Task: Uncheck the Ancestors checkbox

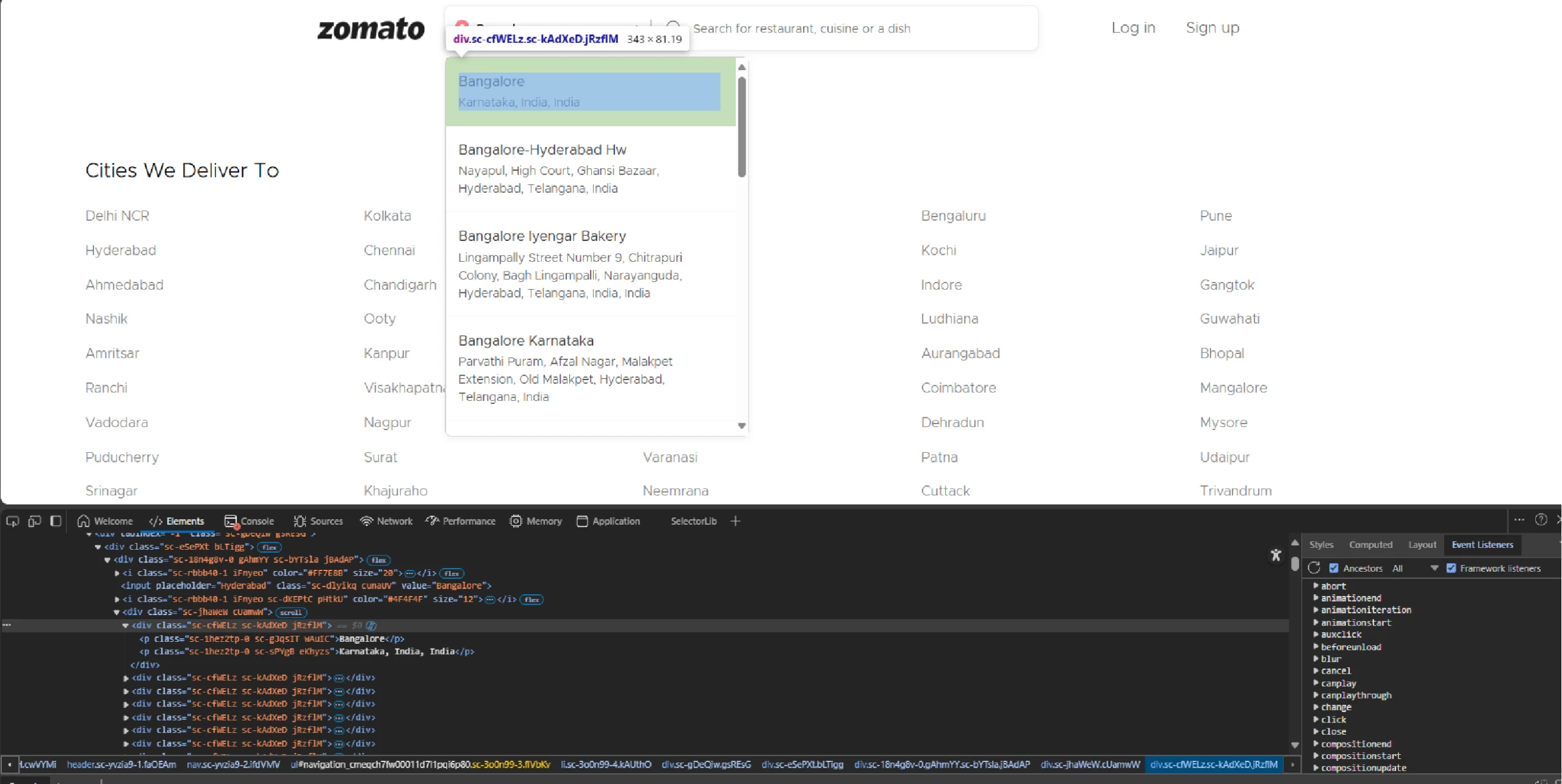Action: 1334,568
